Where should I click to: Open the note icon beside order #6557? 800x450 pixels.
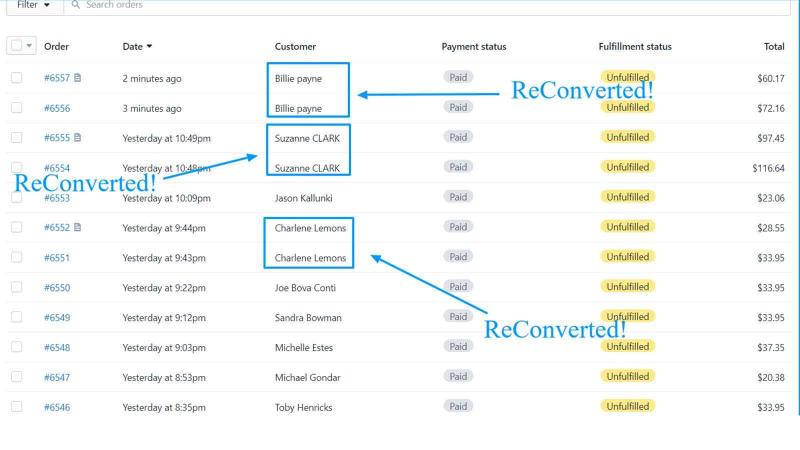[x=78, y=78]
